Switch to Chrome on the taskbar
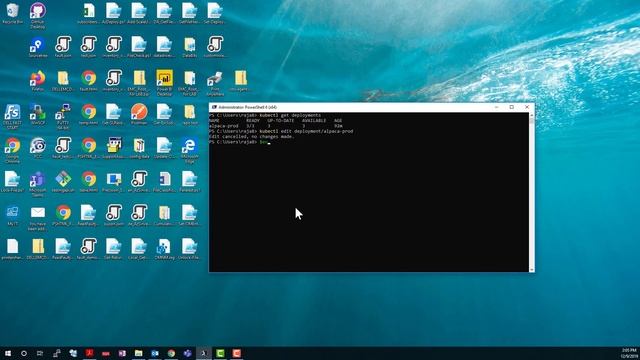 171,353
